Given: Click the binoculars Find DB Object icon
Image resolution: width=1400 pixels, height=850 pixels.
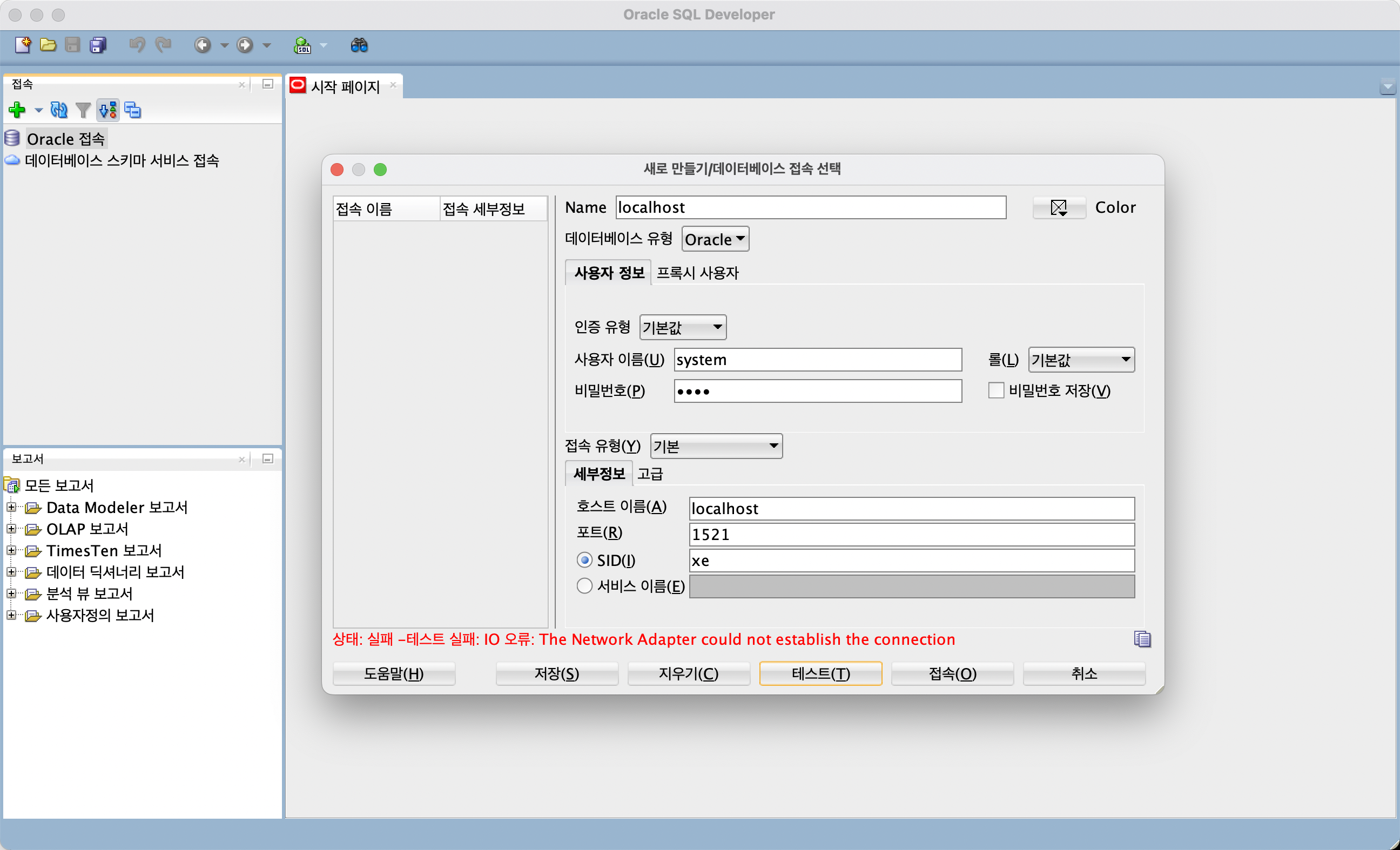Looking at the screenshot, I should [359, 45].
